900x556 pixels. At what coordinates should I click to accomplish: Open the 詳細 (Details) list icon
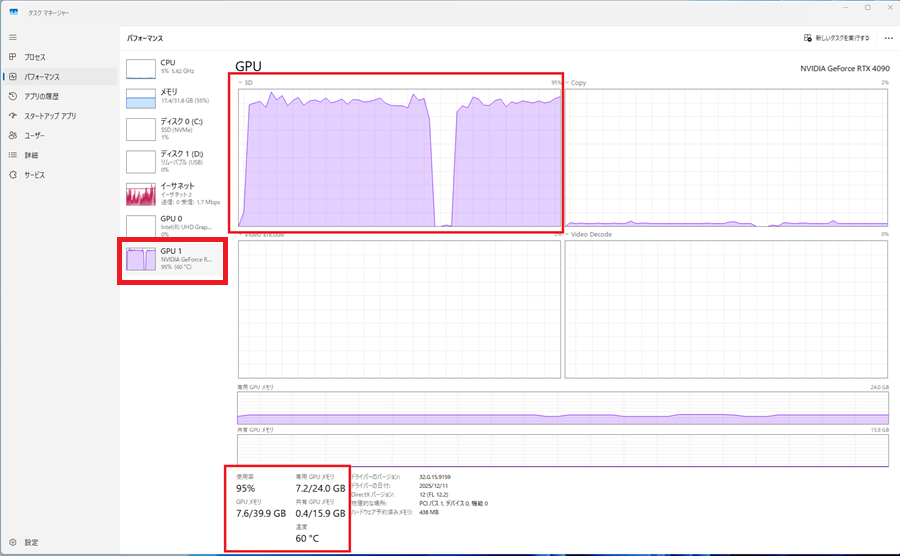12,155
